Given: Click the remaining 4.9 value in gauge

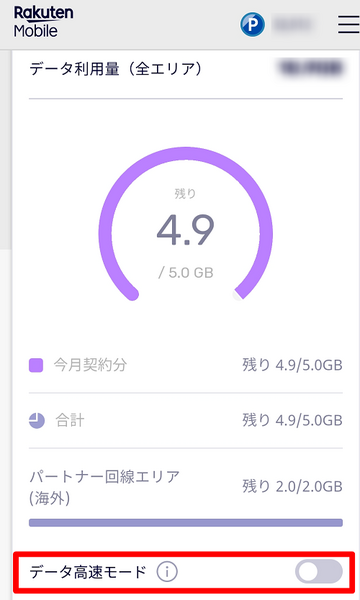Looking at the screenshot, I should click(186, 230).
